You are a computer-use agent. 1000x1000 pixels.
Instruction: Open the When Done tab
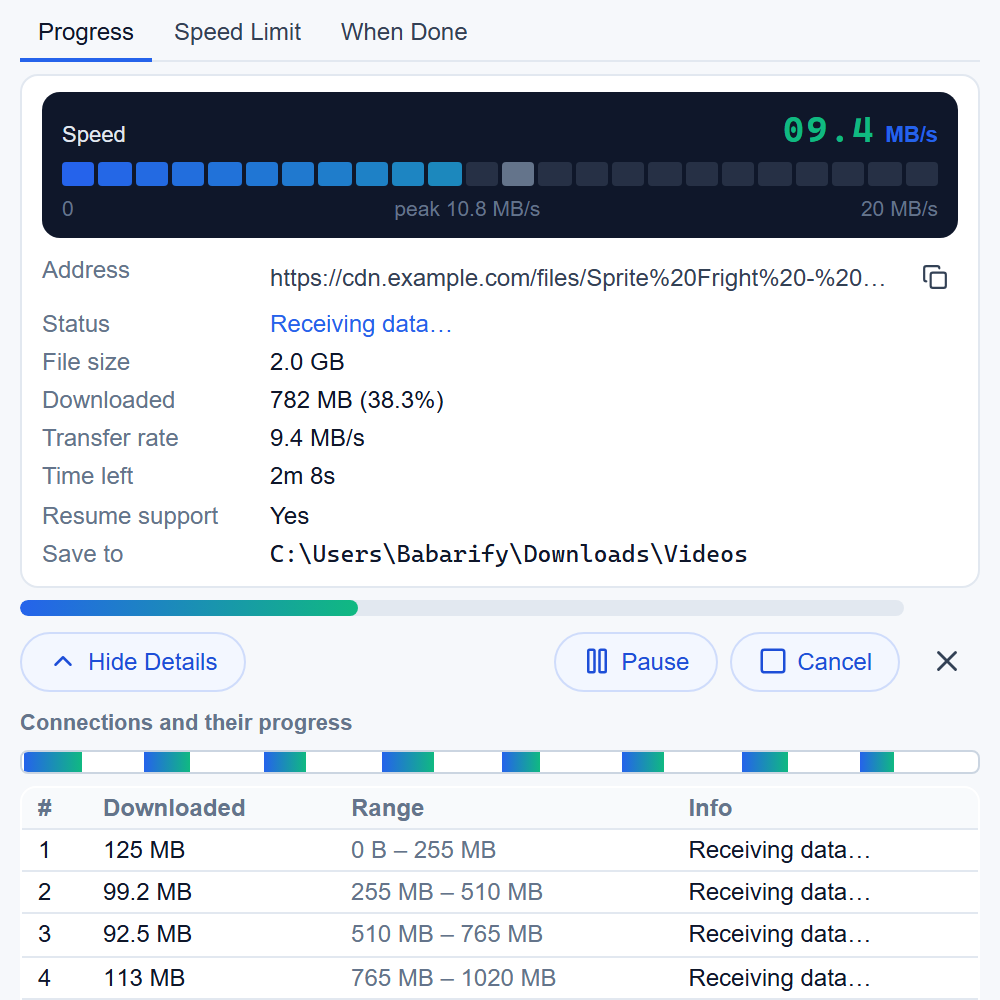pos(404,32)
